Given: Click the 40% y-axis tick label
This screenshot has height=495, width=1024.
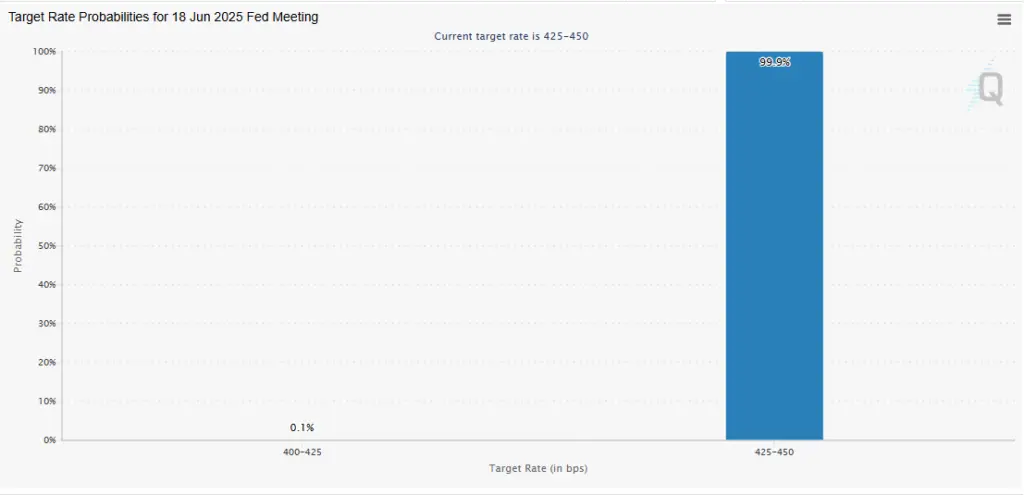Looking at the screenshot, I should click(x=45, y=284).
